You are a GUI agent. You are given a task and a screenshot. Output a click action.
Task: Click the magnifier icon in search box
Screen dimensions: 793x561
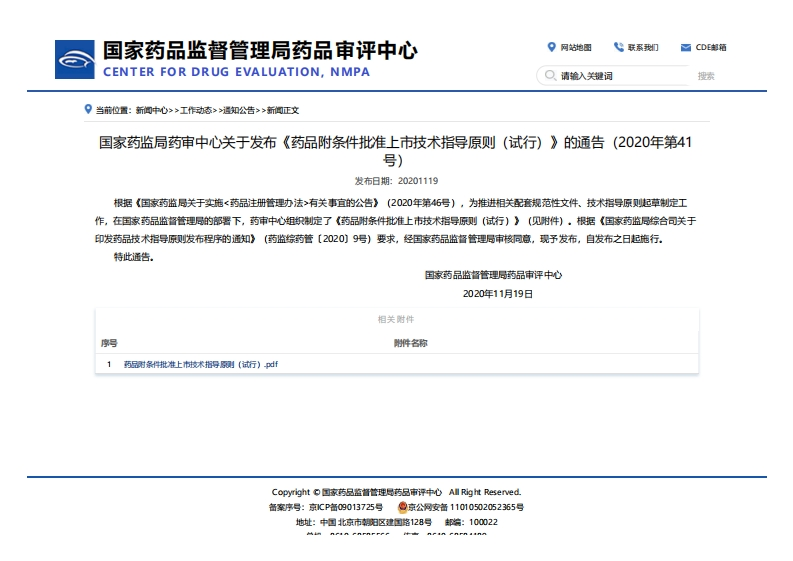point(549,76)
